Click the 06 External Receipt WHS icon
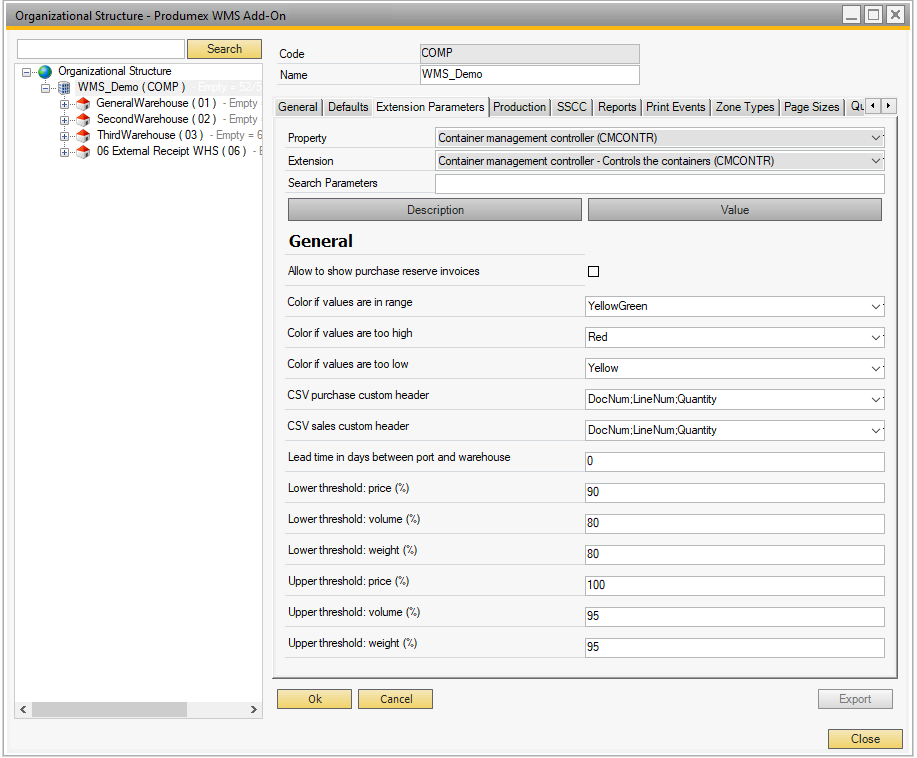This screenshot has width=917, height=758. [83, 152]
